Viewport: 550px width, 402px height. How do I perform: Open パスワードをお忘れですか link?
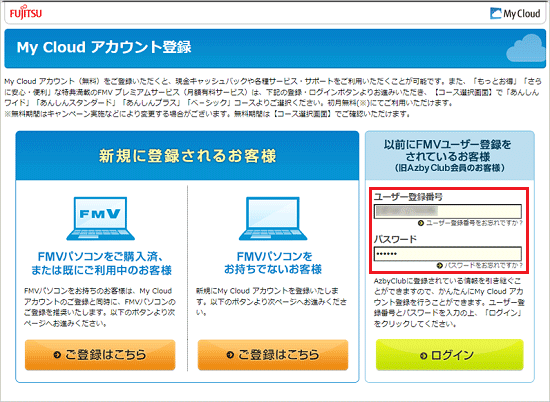(x=483, y=265)
